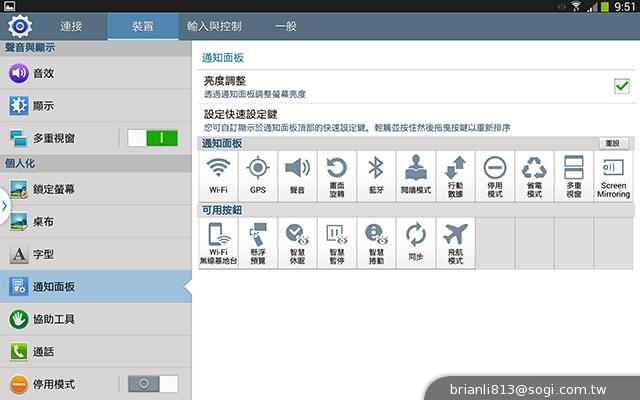
Task: Toggle the blocking mode (停用模式) switch
Action: (x=152, y=384)
